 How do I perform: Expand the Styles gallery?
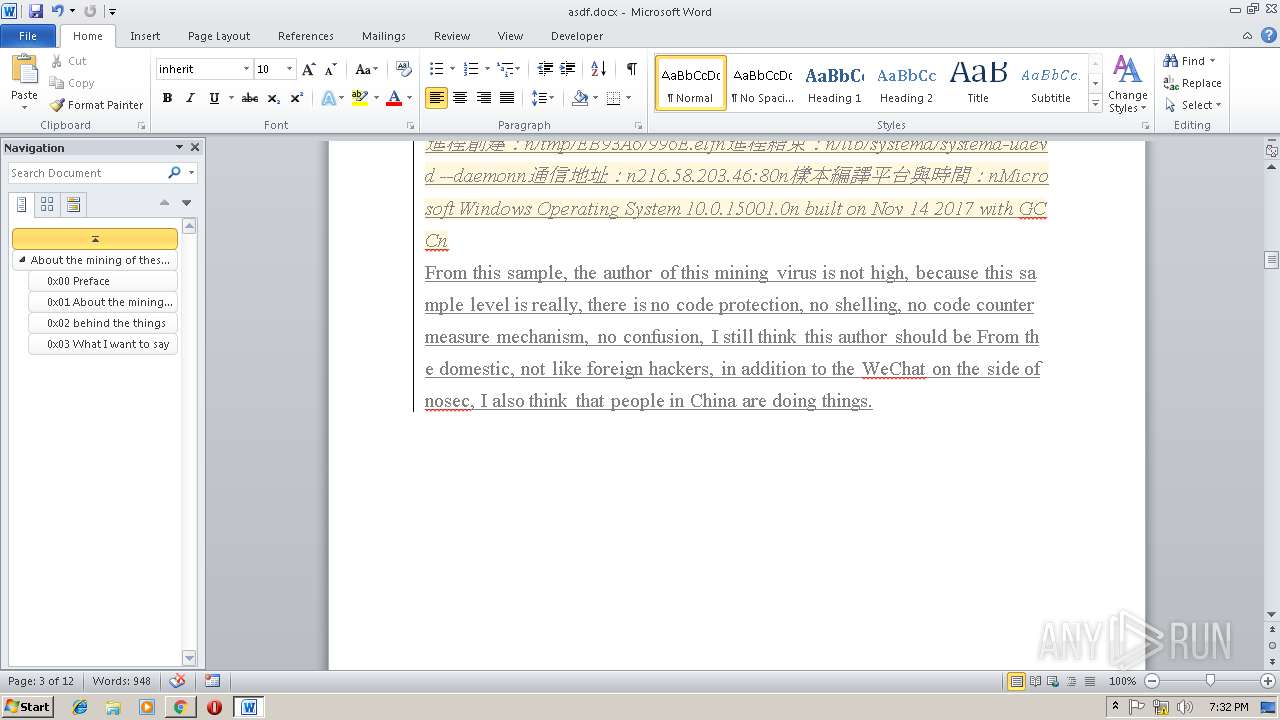[x=1095, y=104]
